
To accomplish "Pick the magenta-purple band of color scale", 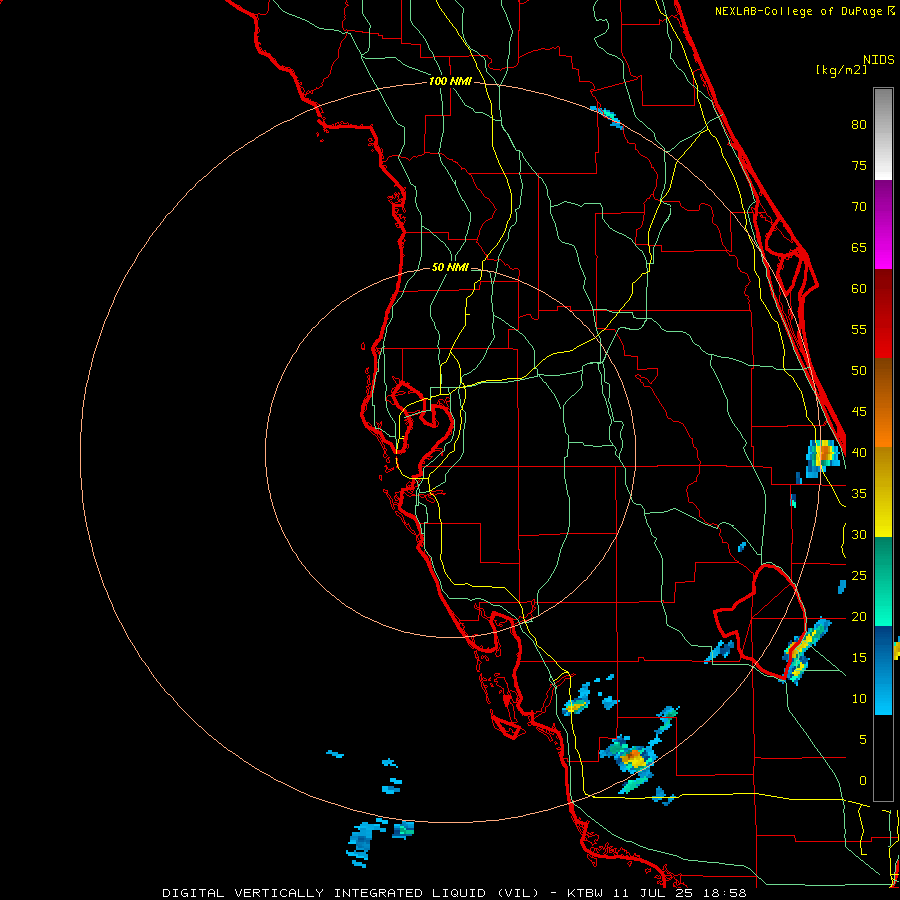I will pyautogui.click(x=883, y=224).
